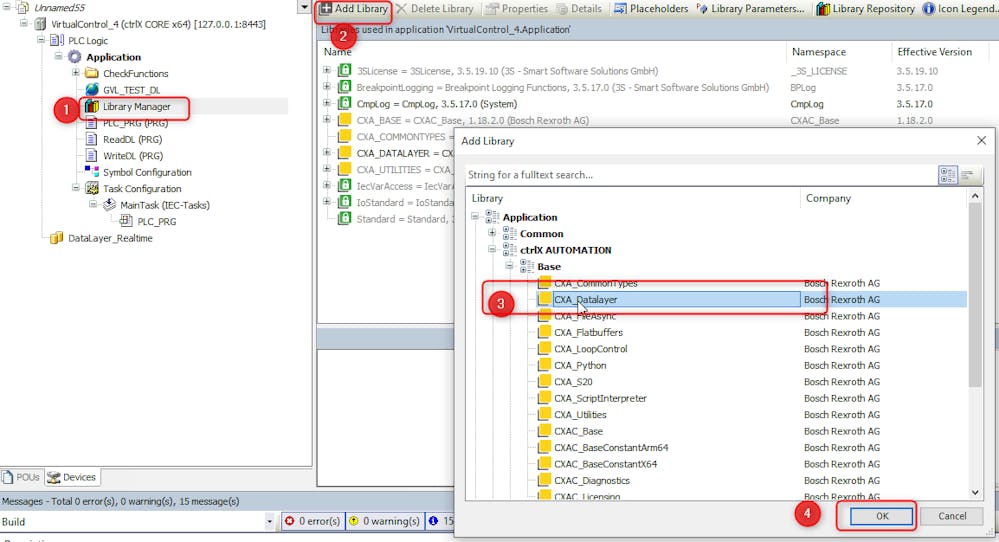999x542 pixels.
Task: Click the CXA_BASE library yellow icon
Action: (x=345, y=120)
